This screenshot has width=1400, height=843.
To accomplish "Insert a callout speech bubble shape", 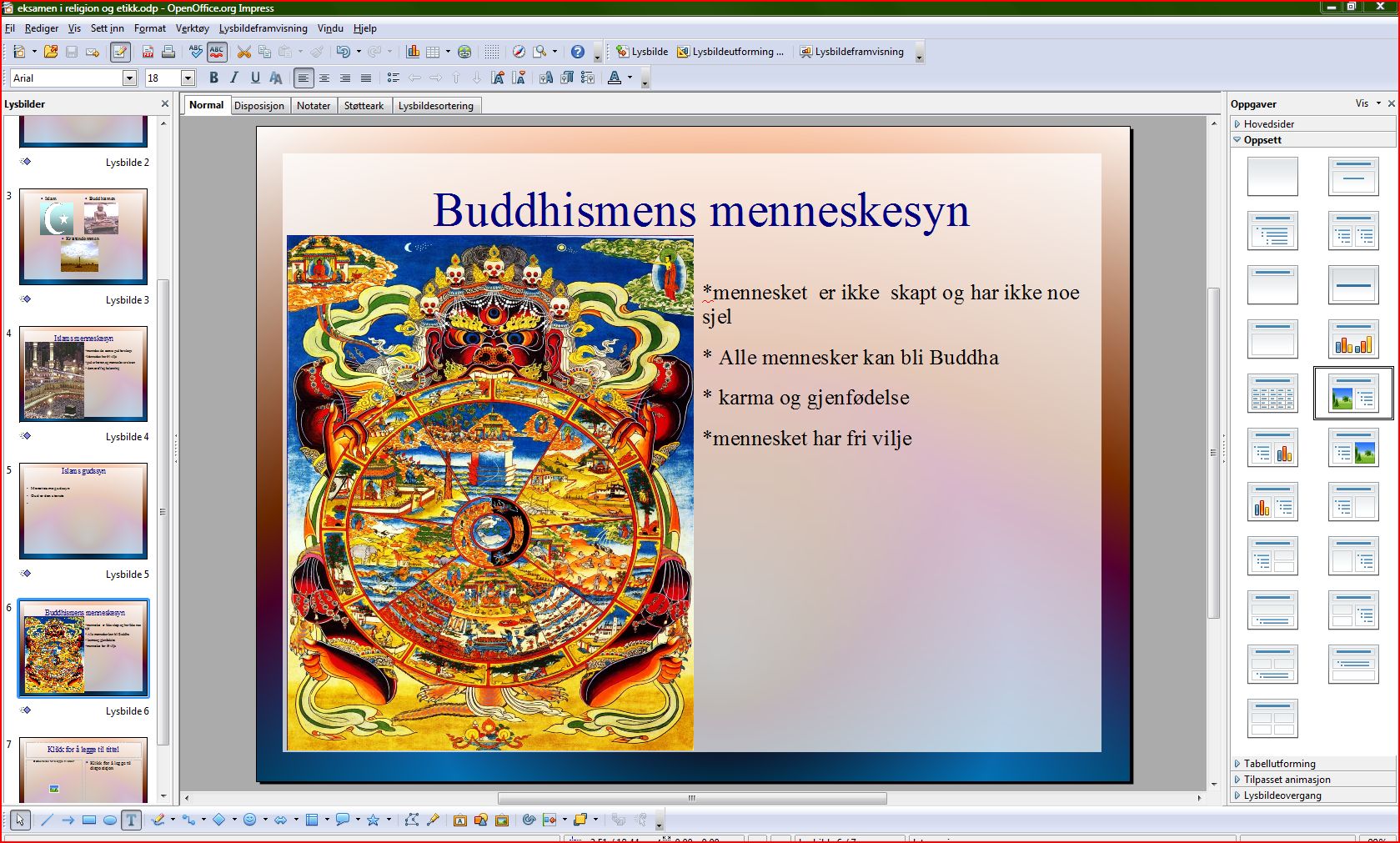I will pyautogui.click(x=342, y=820).
